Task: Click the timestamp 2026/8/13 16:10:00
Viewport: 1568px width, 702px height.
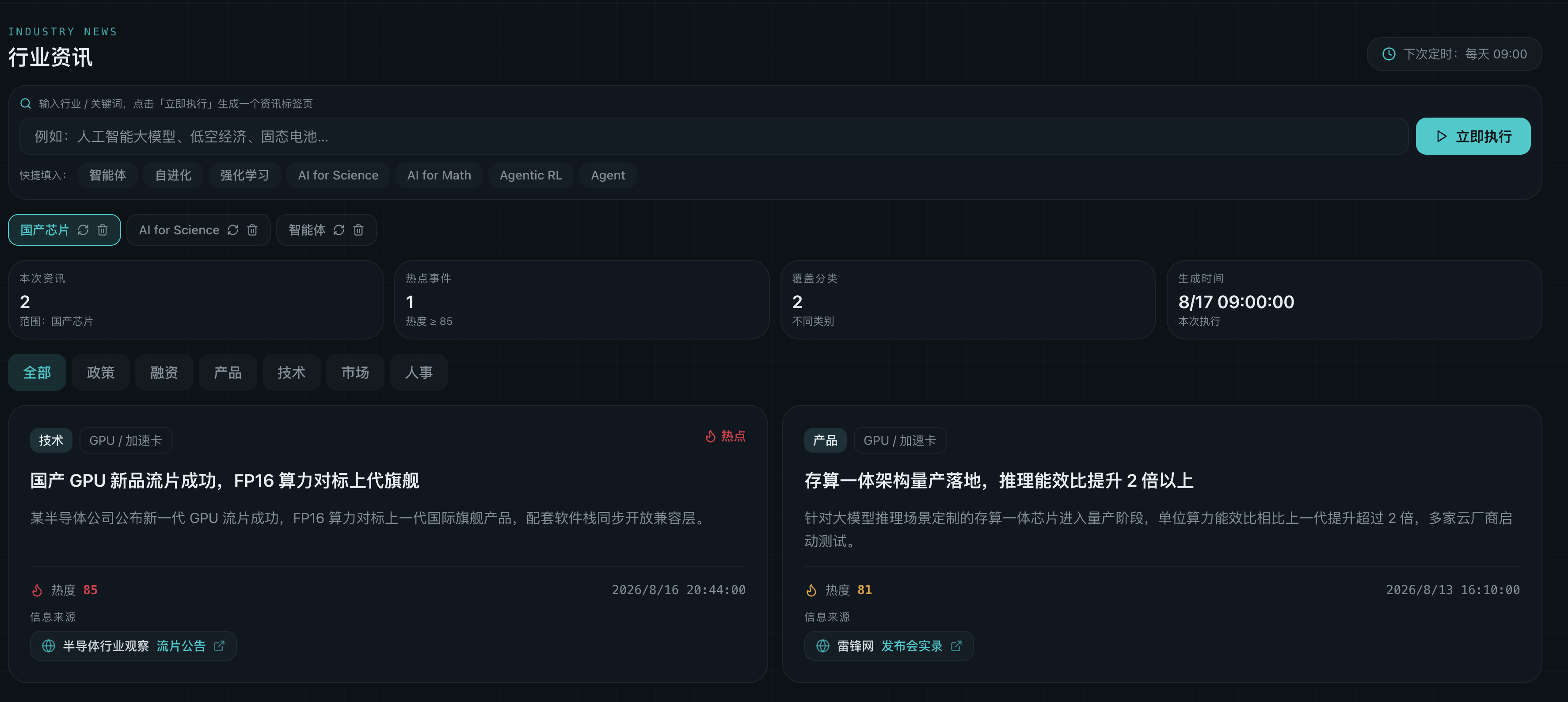Action: point(1452,590)
